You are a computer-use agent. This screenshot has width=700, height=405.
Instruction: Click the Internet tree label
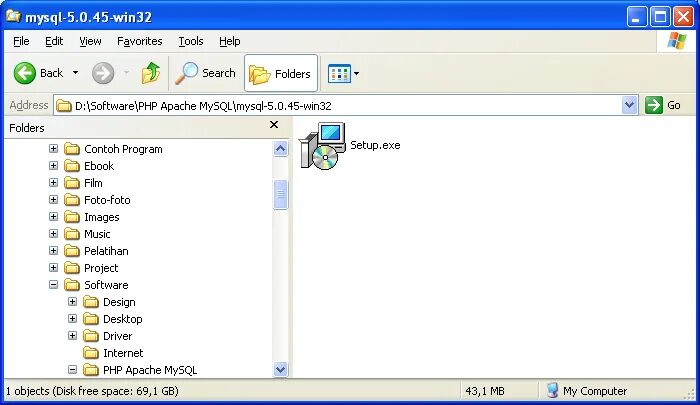123,353
